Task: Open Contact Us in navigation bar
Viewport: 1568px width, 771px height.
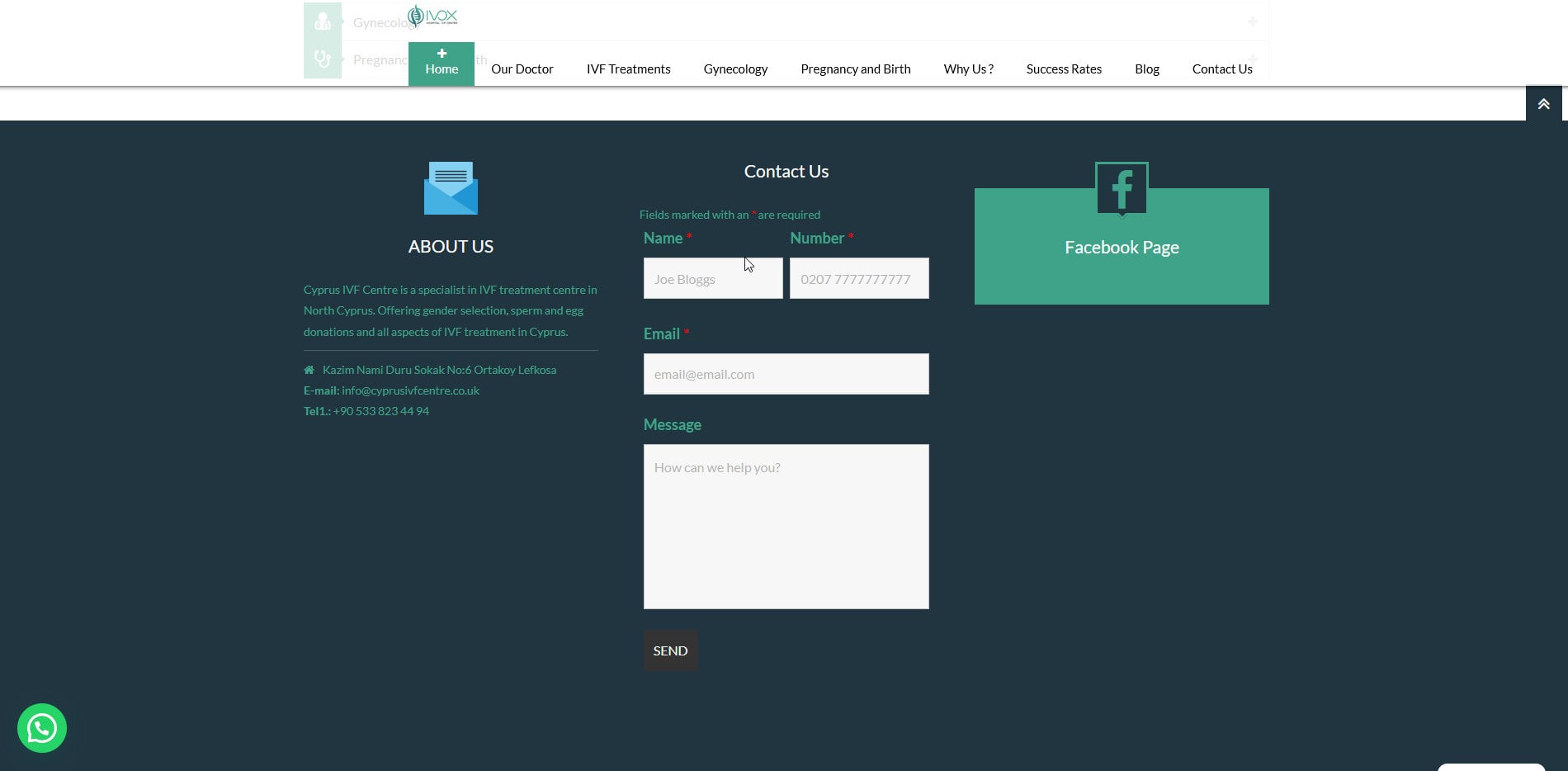Action: pyautogui.click(x=1221, y=69)
